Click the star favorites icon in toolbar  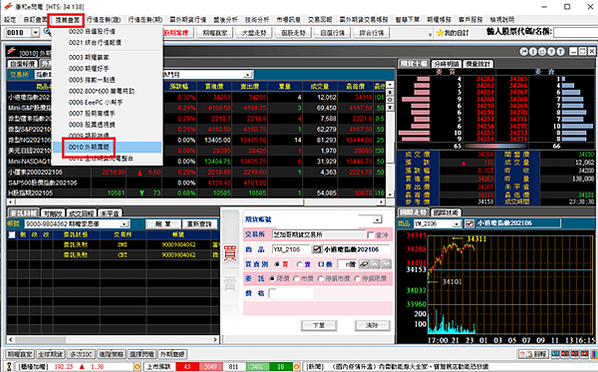point(439,33)
